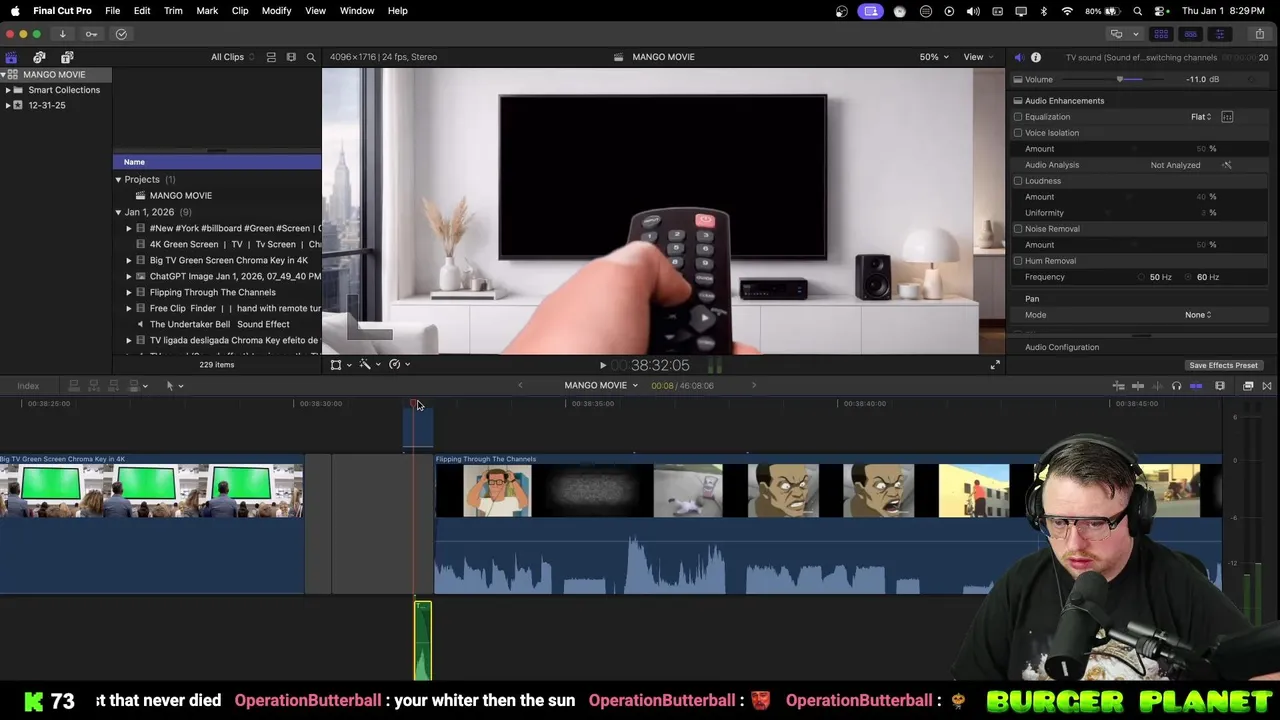
Task: Click the Volume slider handle
Action: pos(1122,79)
